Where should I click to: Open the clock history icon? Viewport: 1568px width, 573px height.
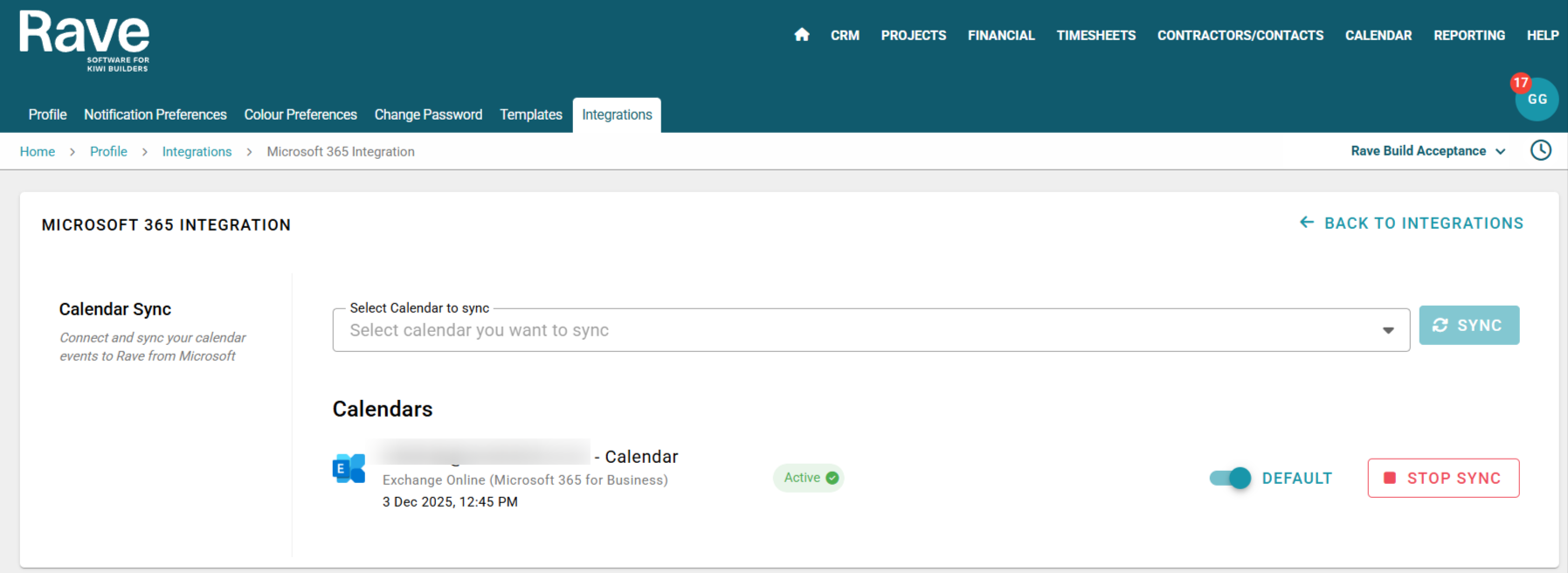pos(1541,150)
